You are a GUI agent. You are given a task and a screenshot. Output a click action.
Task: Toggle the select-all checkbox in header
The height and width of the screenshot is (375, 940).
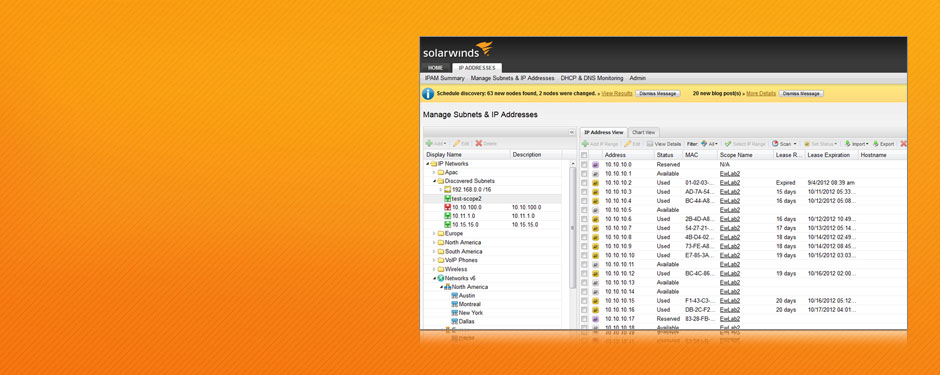[x=584, y=155]
